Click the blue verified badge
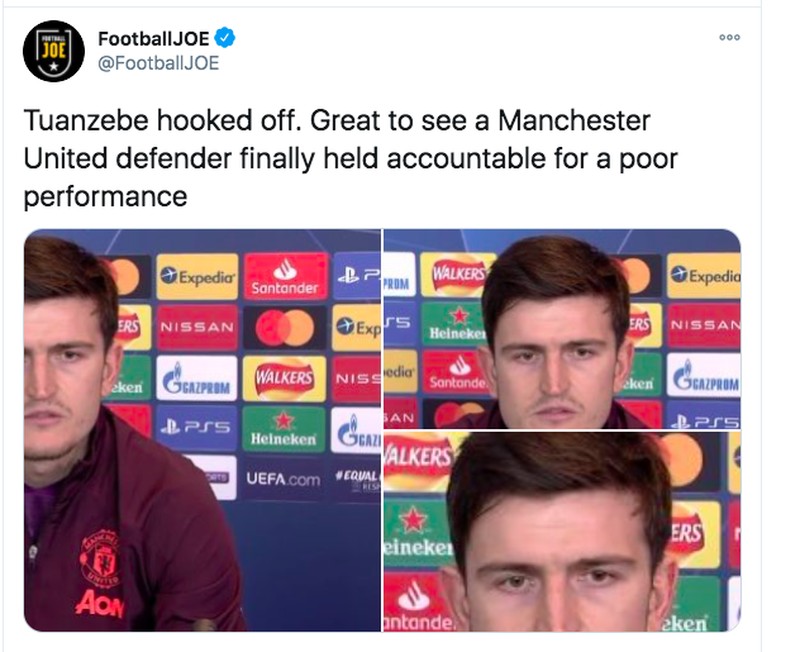Image resolution: width=800 pixels, height=652 pixels. [228, 39]
